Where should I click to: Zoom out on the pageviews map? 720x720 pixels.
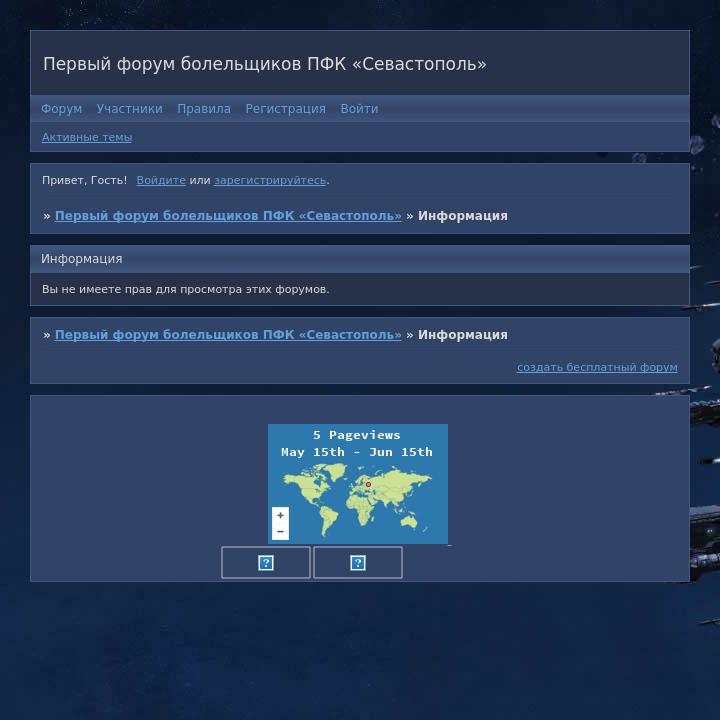point(281,532)
